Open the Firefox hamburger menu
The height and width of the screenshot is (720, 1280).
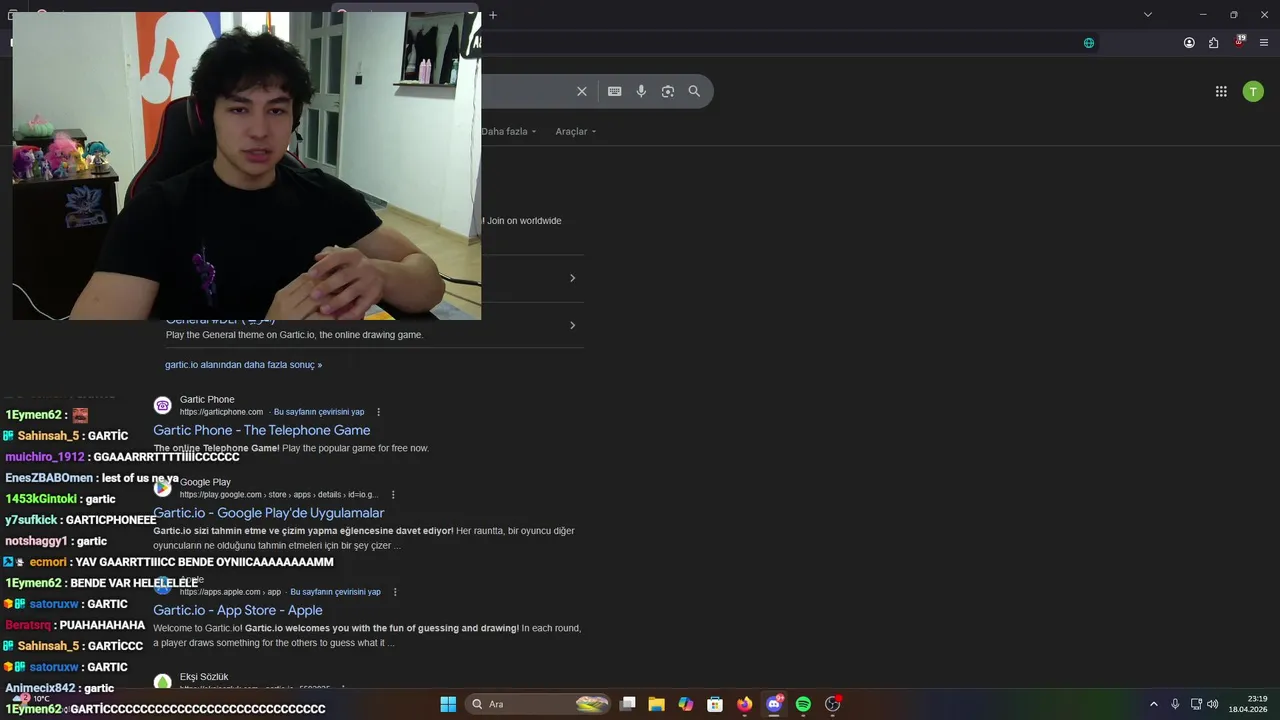(1264, 43)
